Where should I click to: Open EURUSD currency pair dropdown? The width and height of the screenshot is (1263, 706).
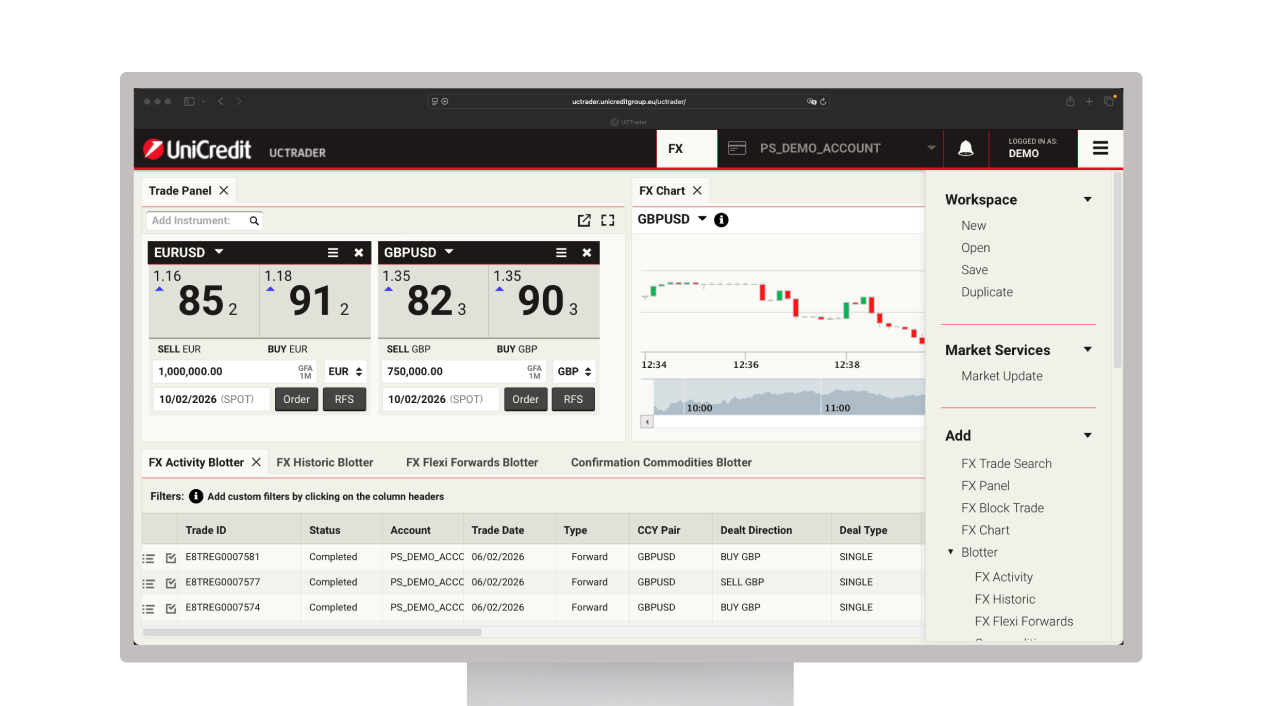click(x=219, y=252)
